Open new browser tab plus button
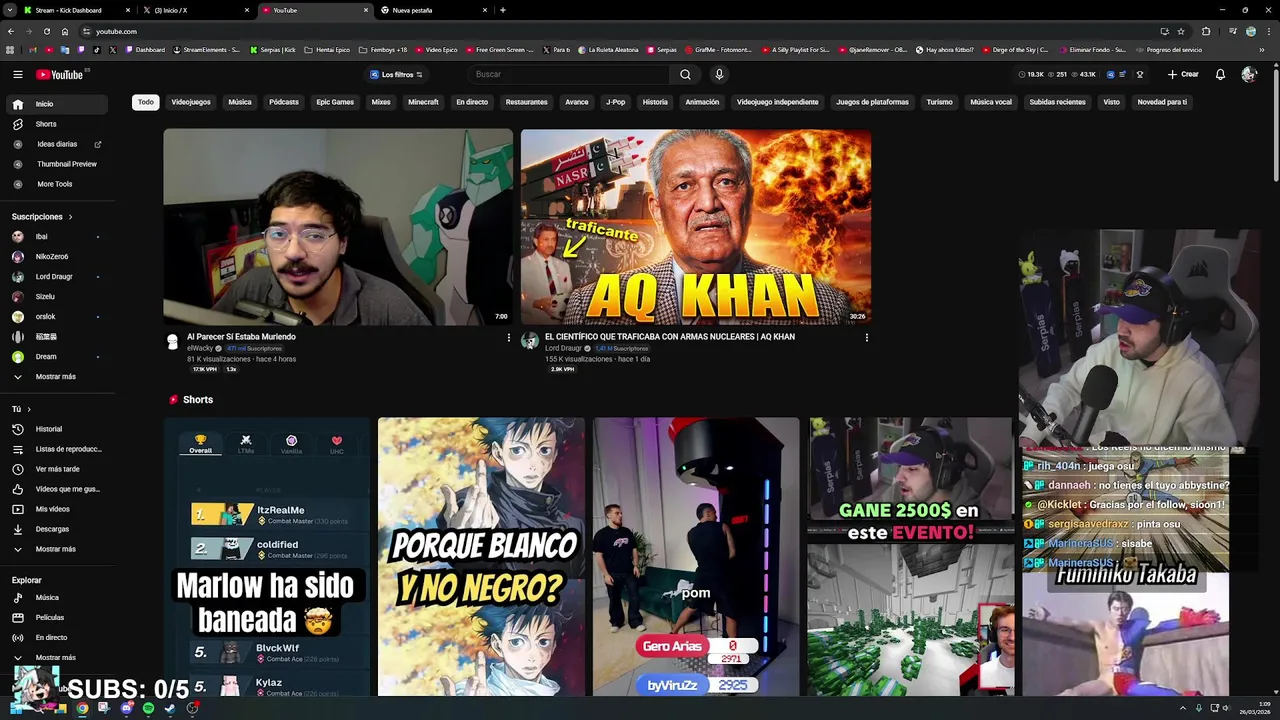The width and height of the screenshot is (1280, 720). coord(502,10)
